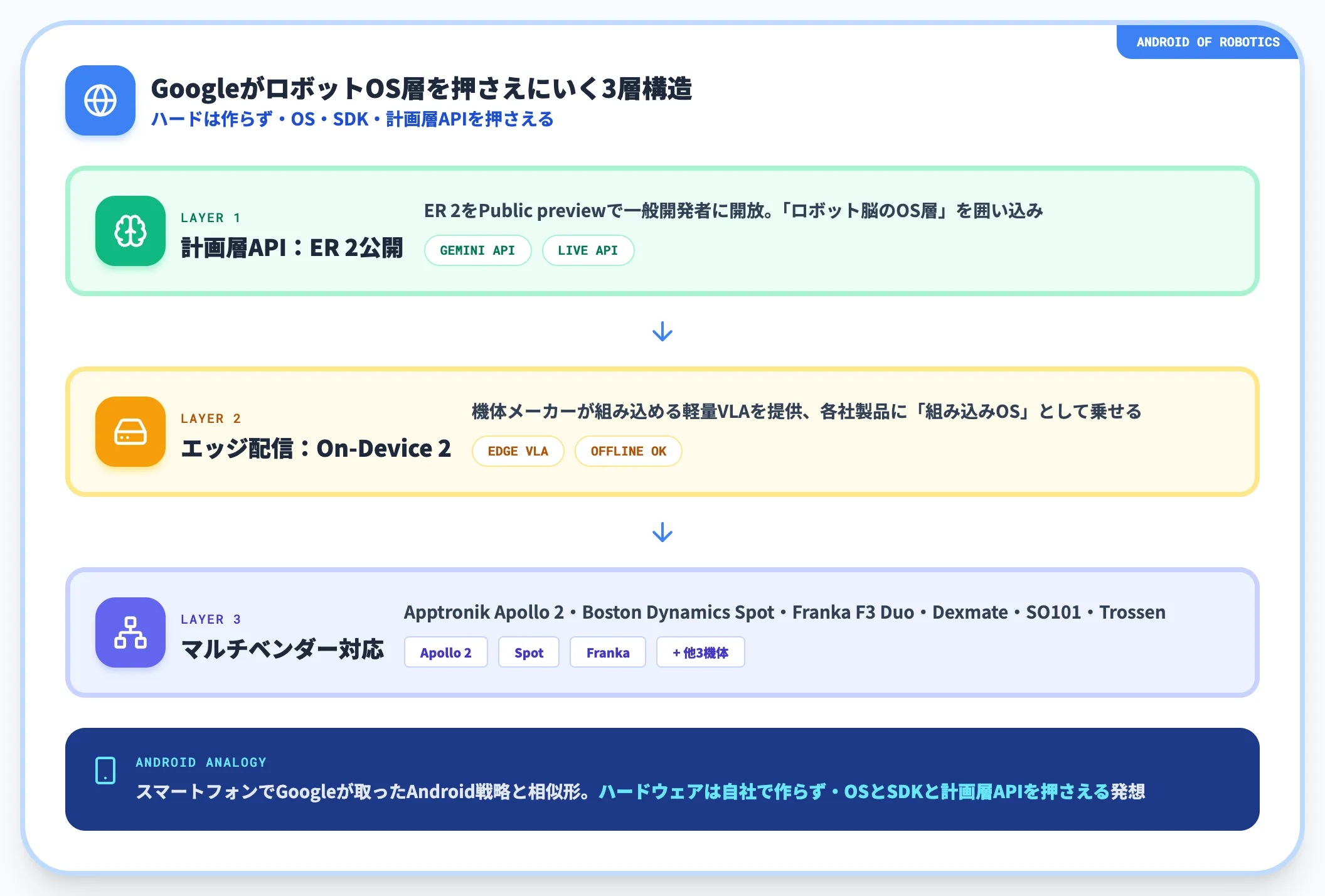Click the Spot chip

[528, 653]
